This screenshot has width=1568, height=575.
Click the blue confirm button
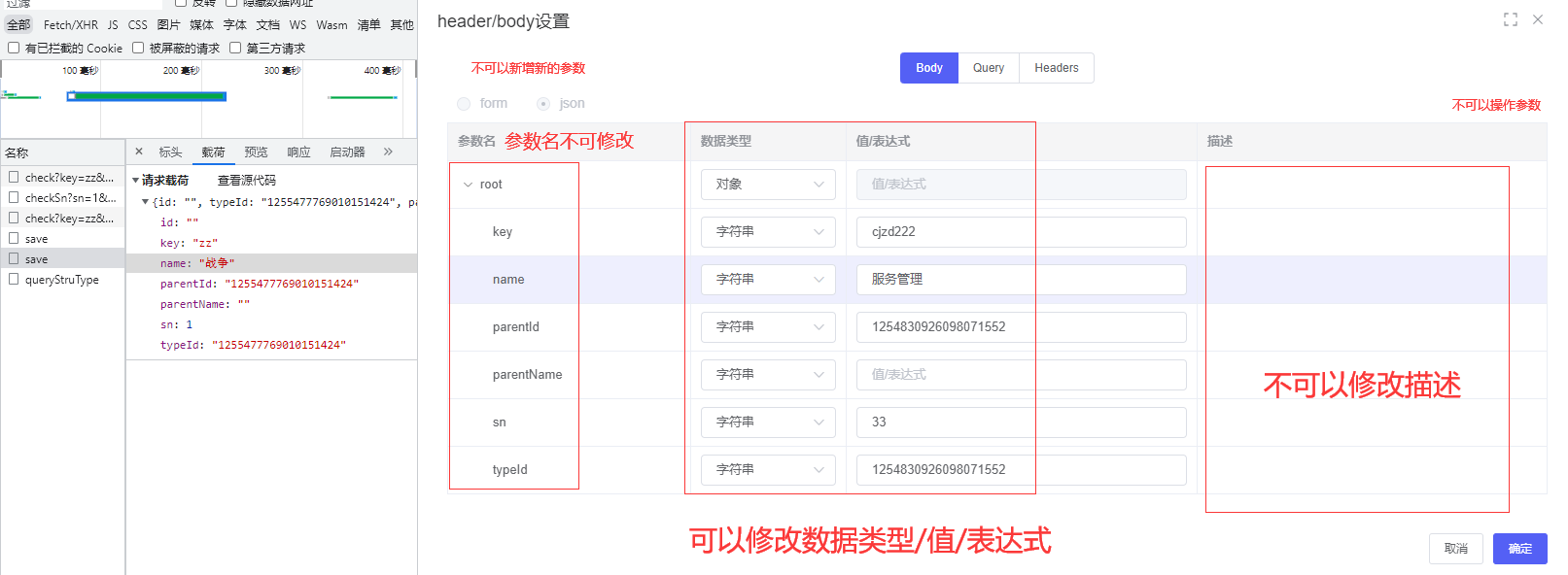tap(1519, 549)
